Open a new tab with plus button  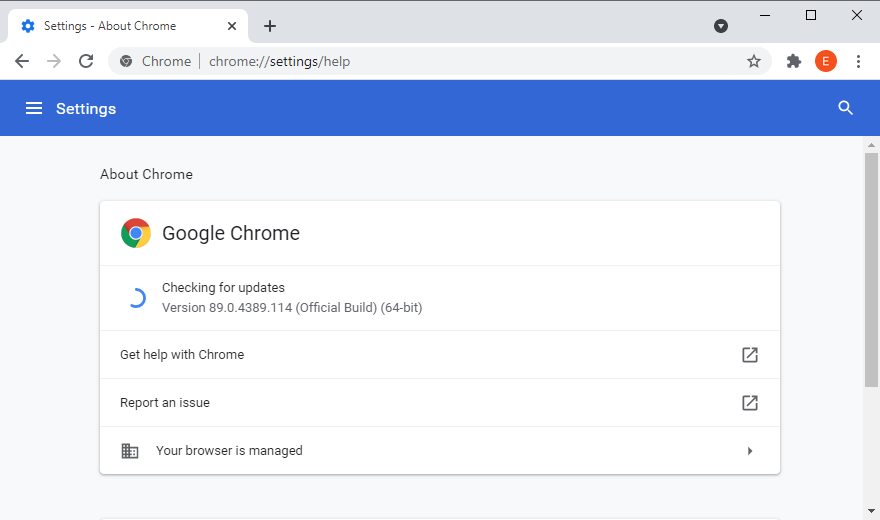click(x=269, y=26)
